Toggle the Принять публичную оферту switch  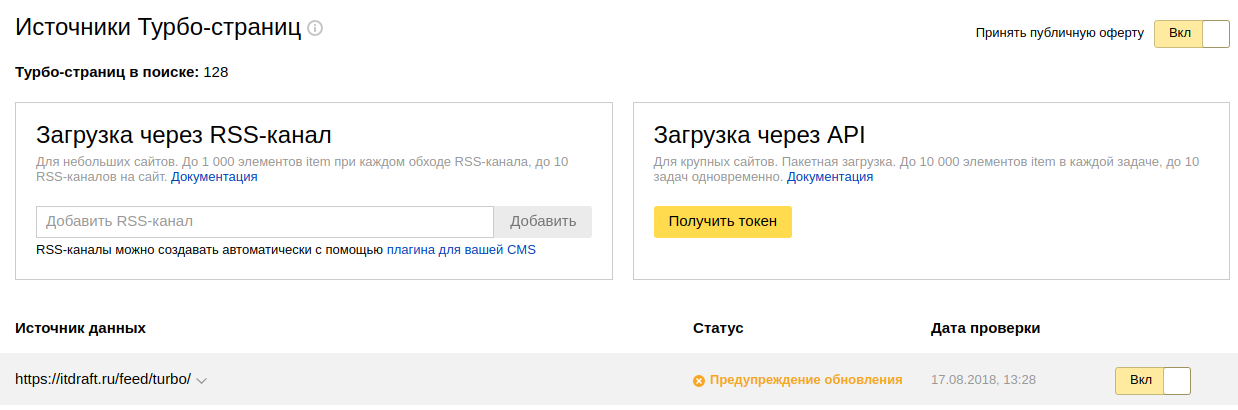pos(1191,33)
